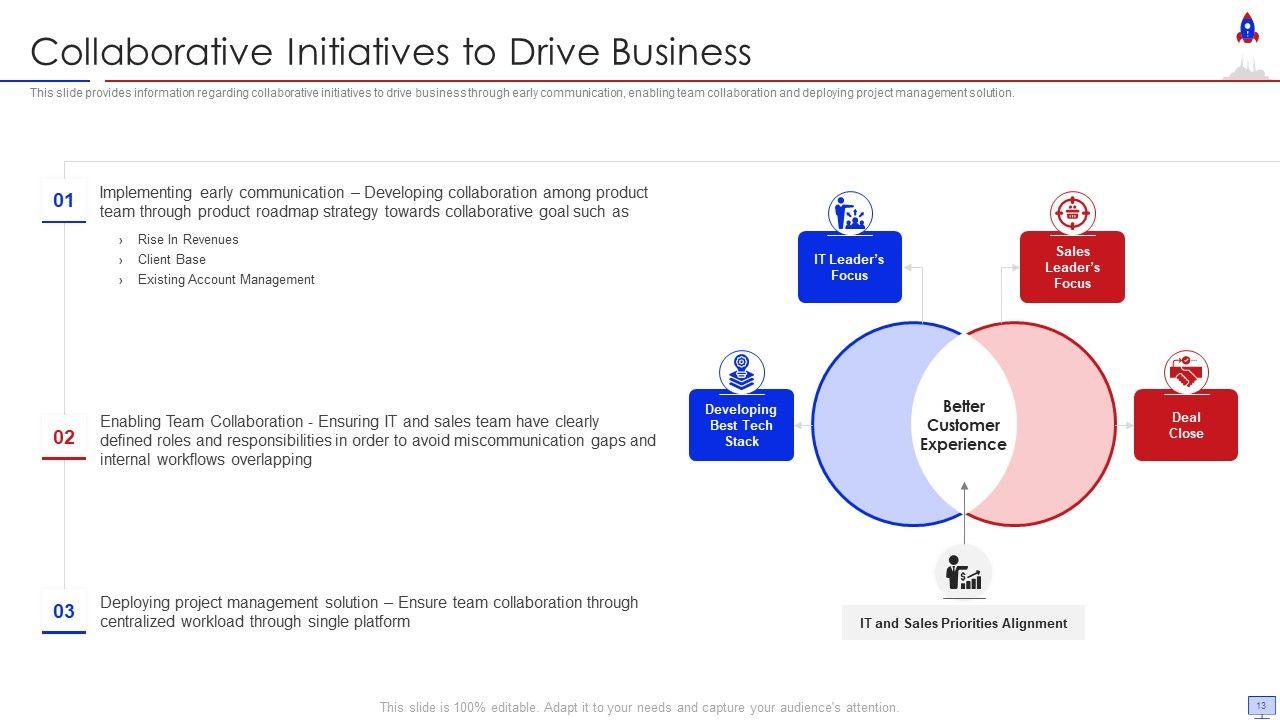
Task: Click the IT and Sales Priorities Alignment label
Action: (x=963, y=623)
